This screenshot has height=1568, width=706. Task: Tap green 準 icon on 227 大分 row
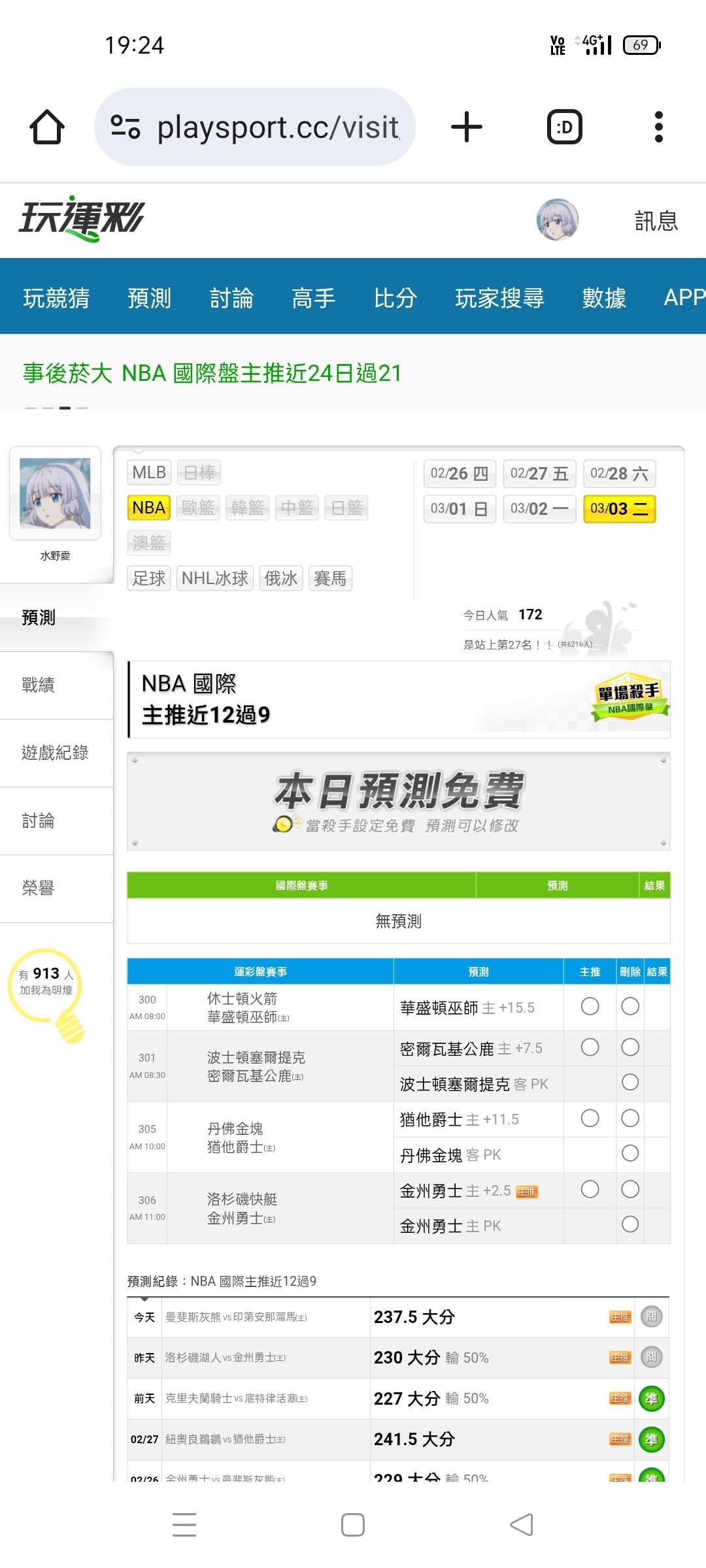(x=651, y=1398)
